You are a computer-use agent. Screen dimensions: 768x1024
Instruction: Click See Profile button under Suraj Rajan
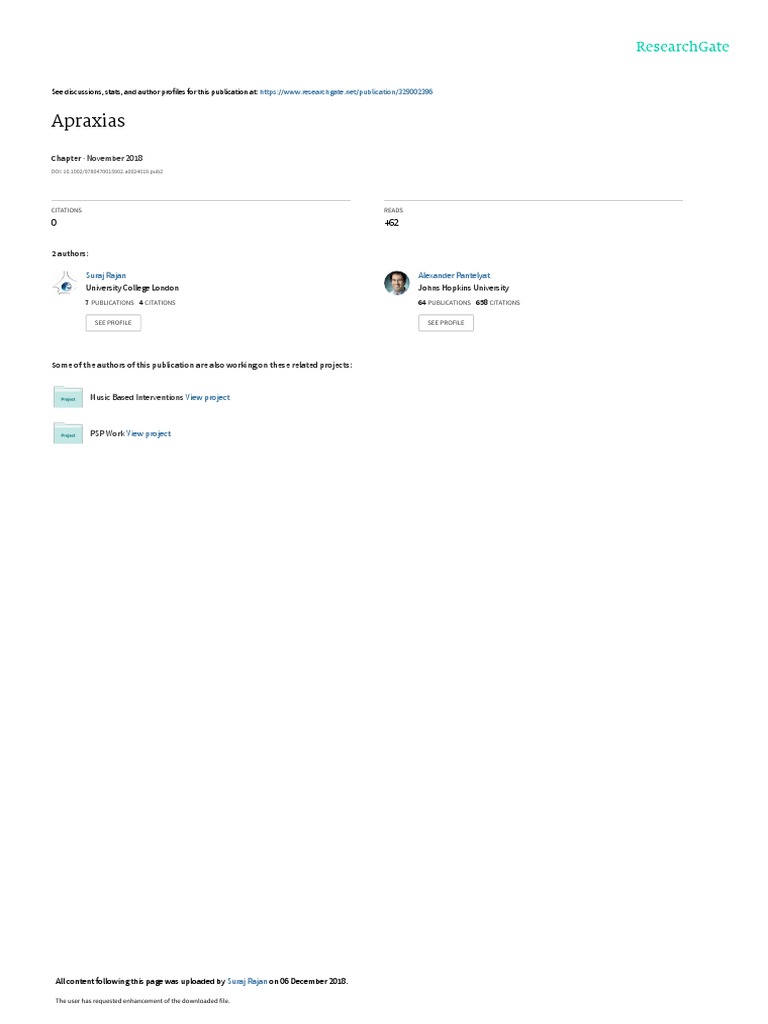113,323
